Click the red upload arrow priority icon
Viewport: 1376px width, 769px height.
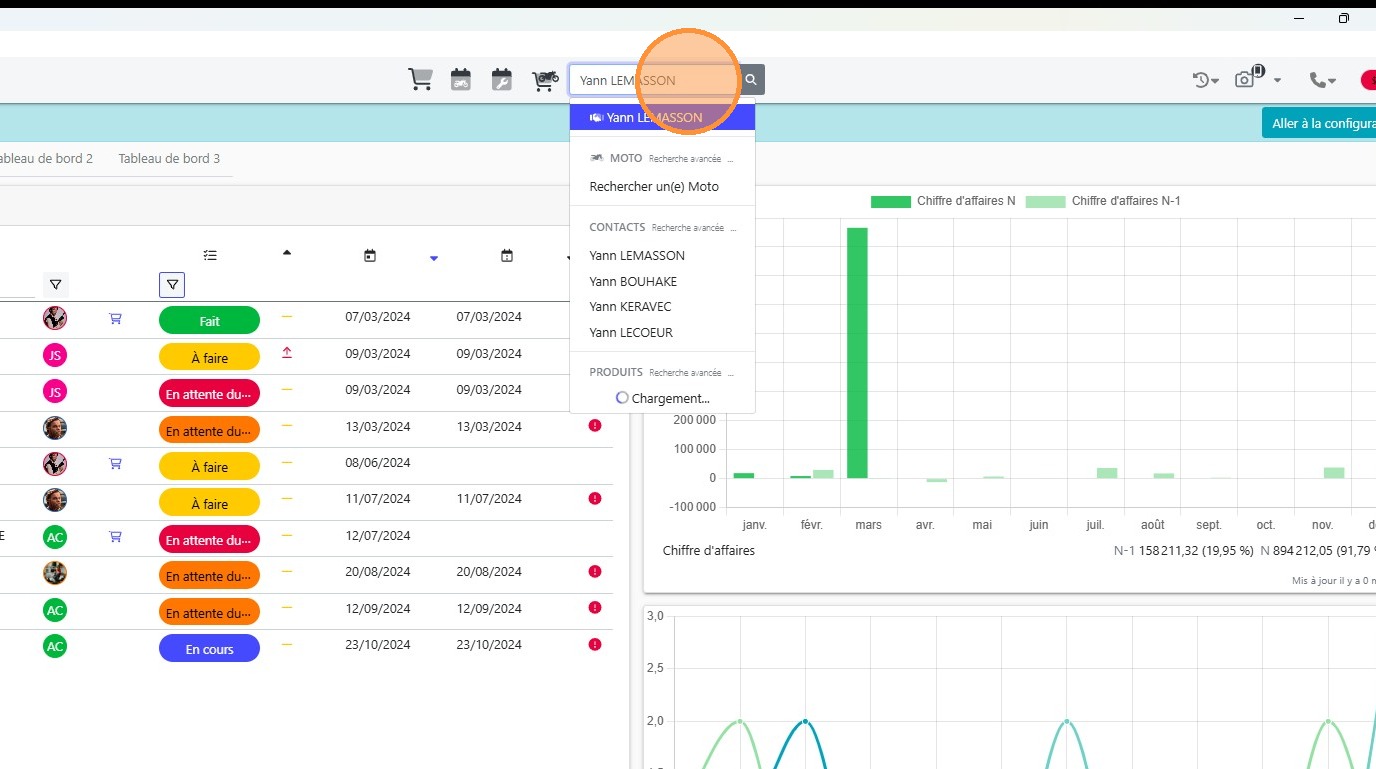pos(287,353)
